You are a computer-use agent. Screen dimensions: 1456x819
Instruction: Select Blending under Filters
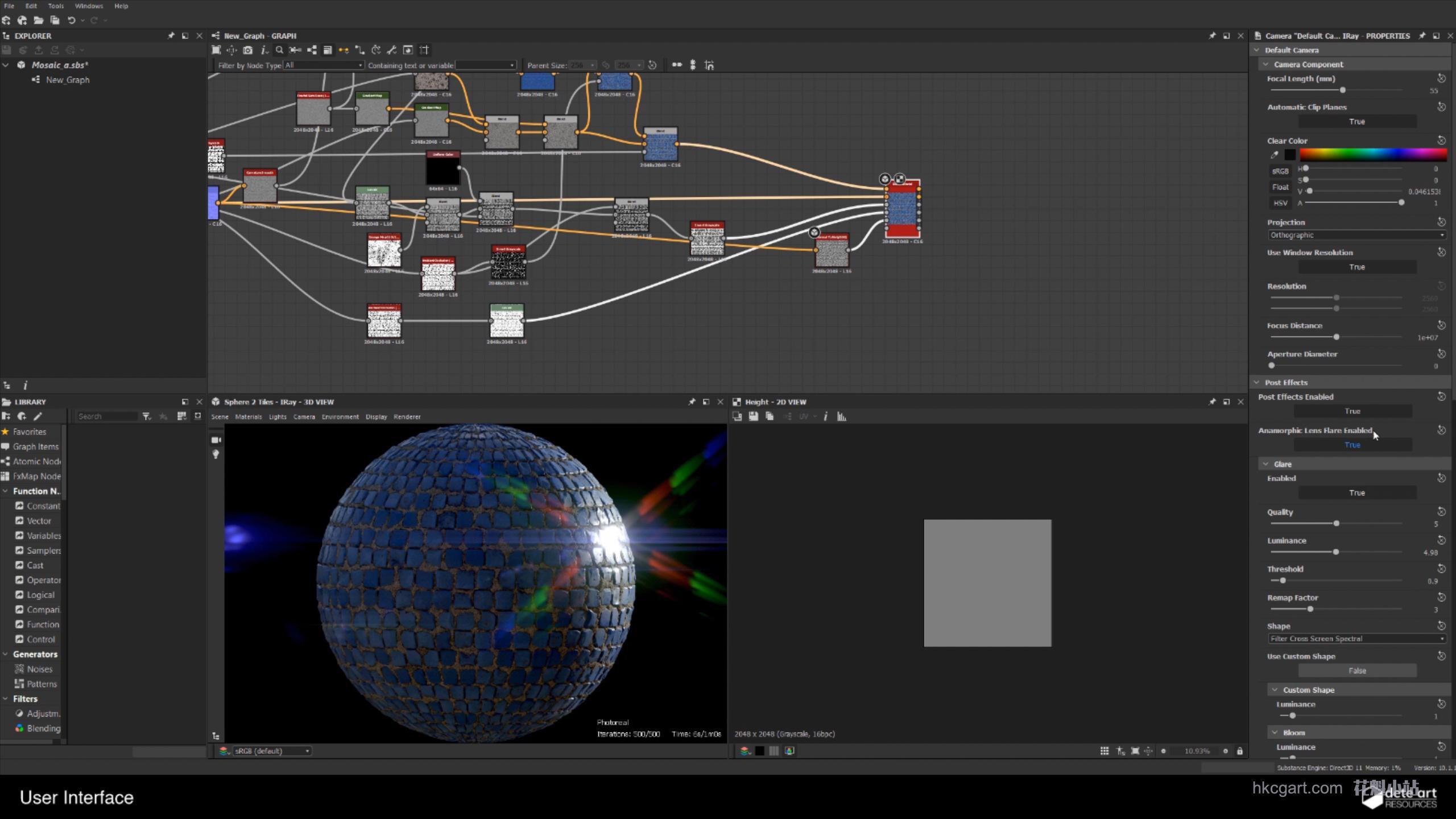(x=43, y=728)
